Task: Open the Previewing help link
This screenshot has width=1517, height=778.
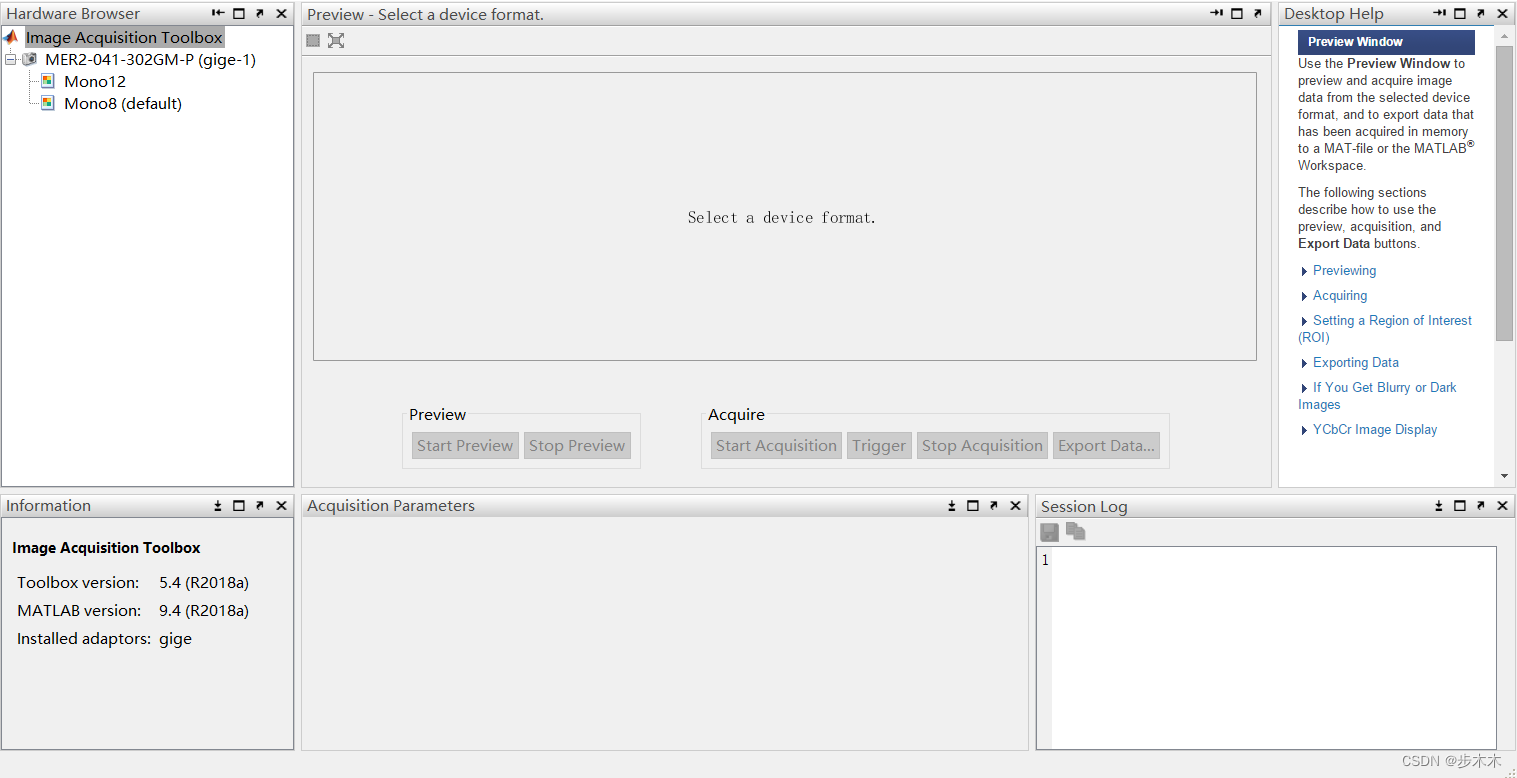Action: 1344,271
